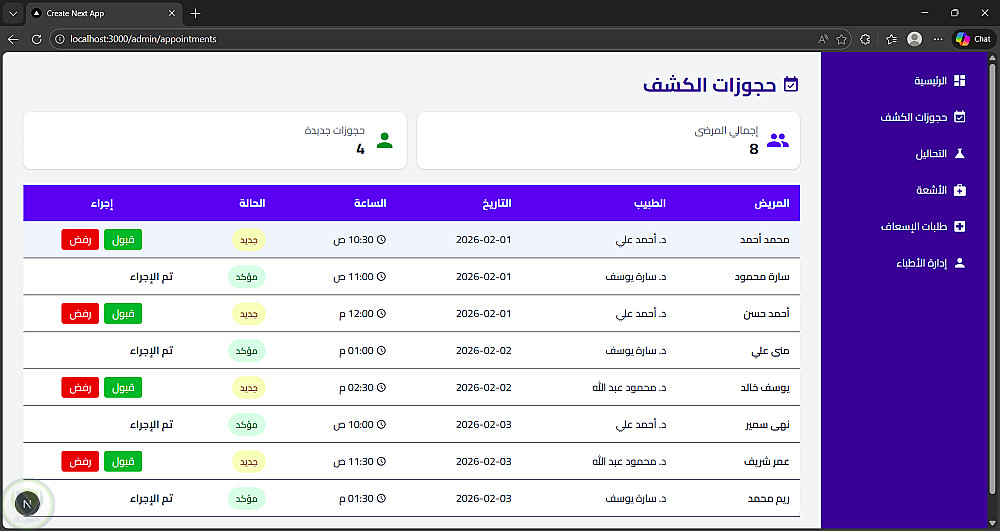Click calendar-check icon beside sidebar حجوزات الكشف
1000x531 pixels.
point(959,117)
